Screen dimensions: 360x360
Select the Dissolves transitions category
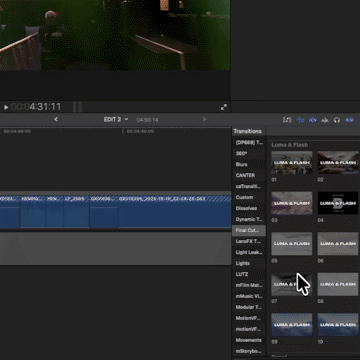(x=249, y=208)
